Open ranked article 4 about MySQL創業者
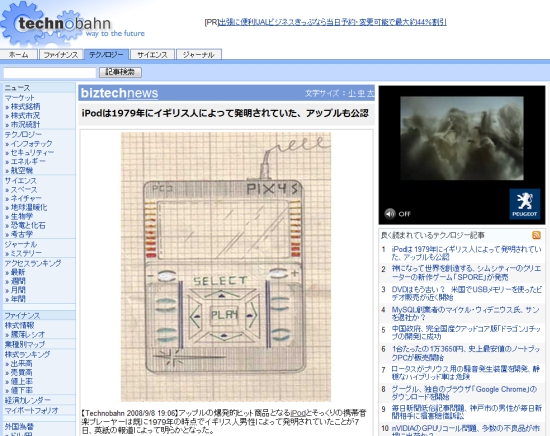This screenshot has width=550, height=436. click(465, 313)
